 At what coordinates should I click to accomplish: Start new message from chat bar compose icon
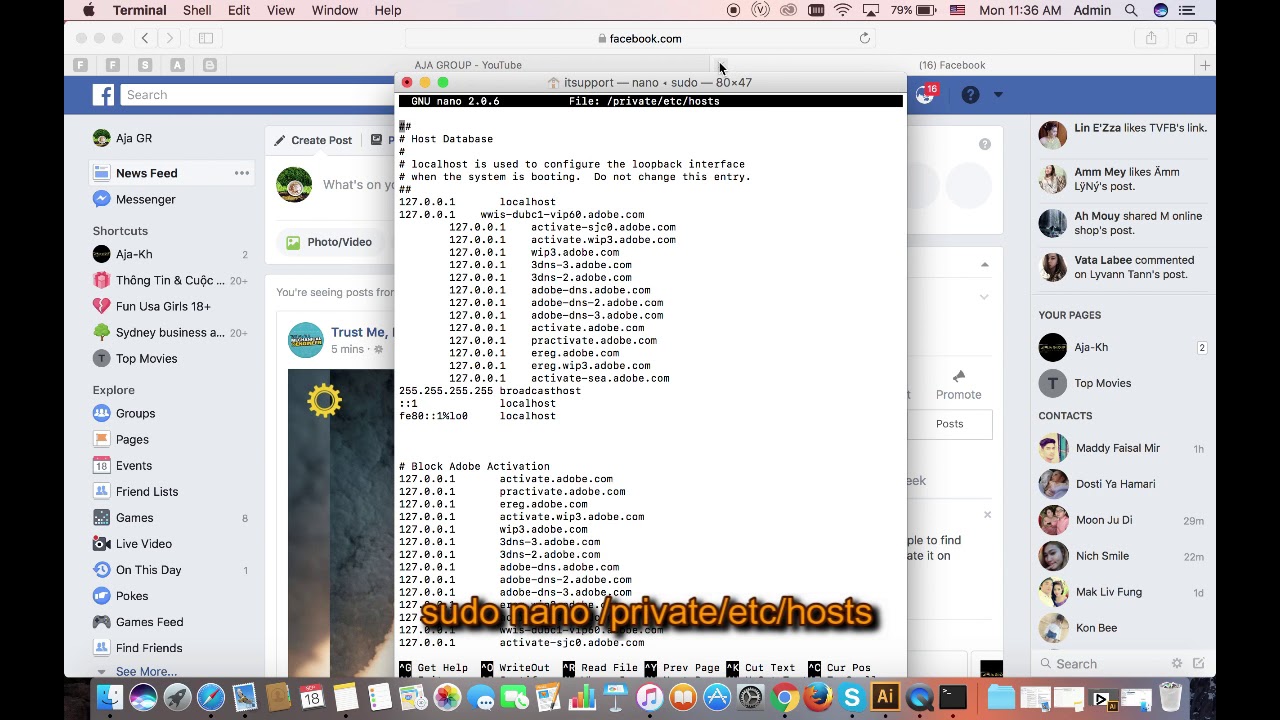coord(1198,663)
